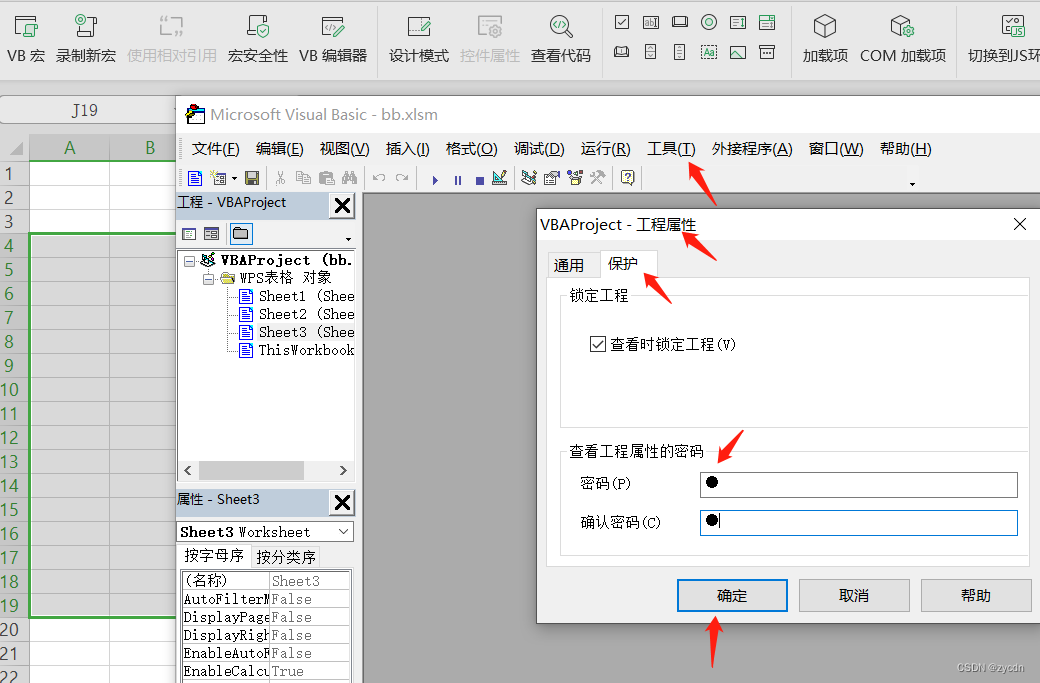Open project pane options small arrow

(x=348, y=239)
